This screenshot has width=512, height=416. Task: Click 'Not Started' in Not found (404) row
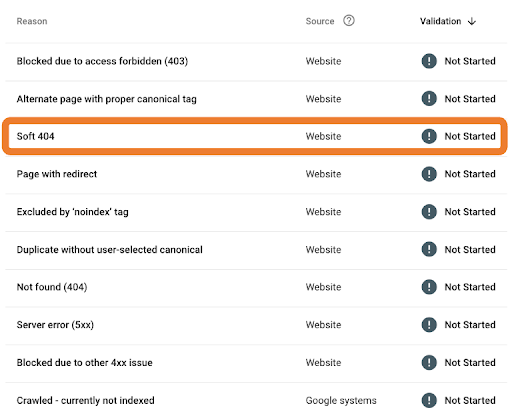[x=470, y=287]
